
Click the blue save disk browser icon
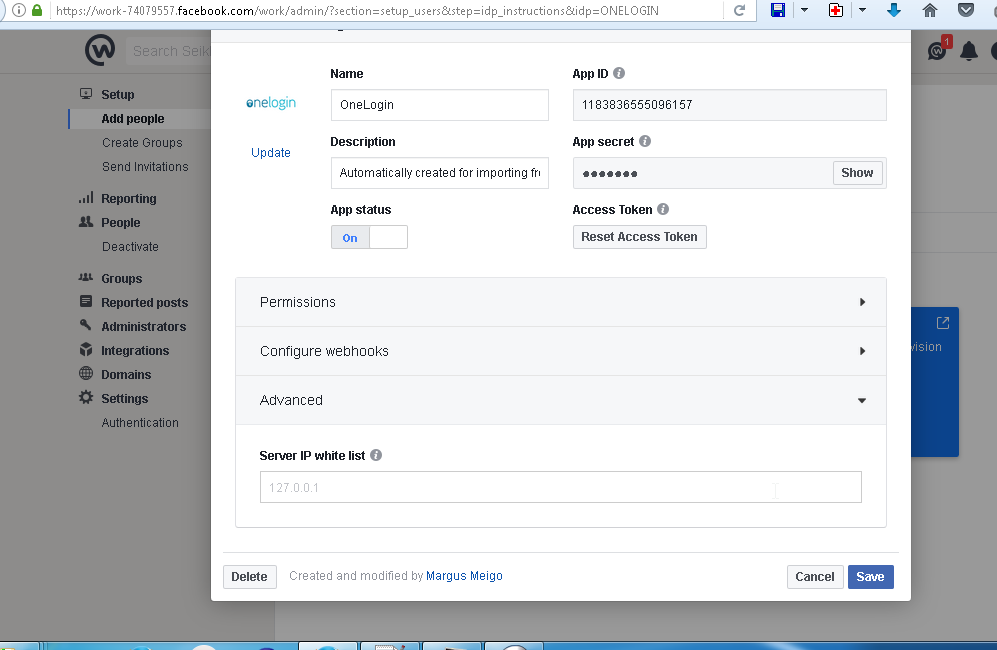pos(778,10)
